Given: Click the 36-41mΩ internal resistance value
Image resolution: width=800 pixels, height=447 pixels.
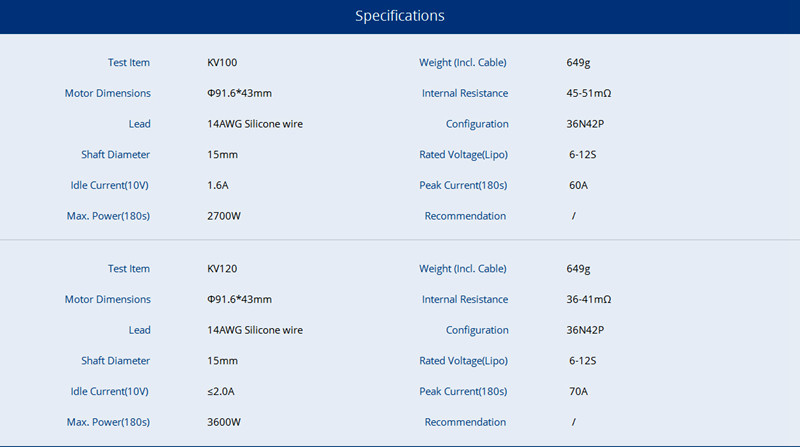Looking at the screenshot, I should (x=588, y=300).
